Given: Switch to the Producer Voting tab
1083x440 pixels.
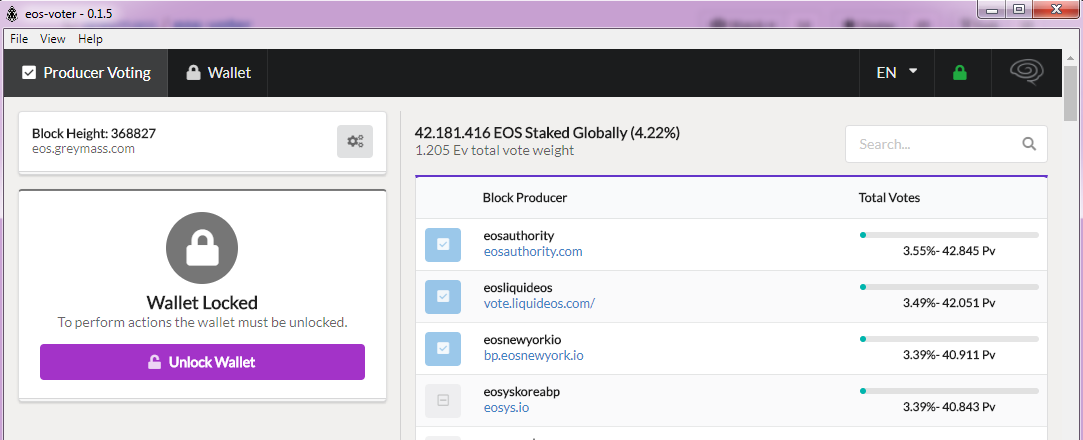Looking at the screenshot, I should pyautogui.click(x=86, y=73).
